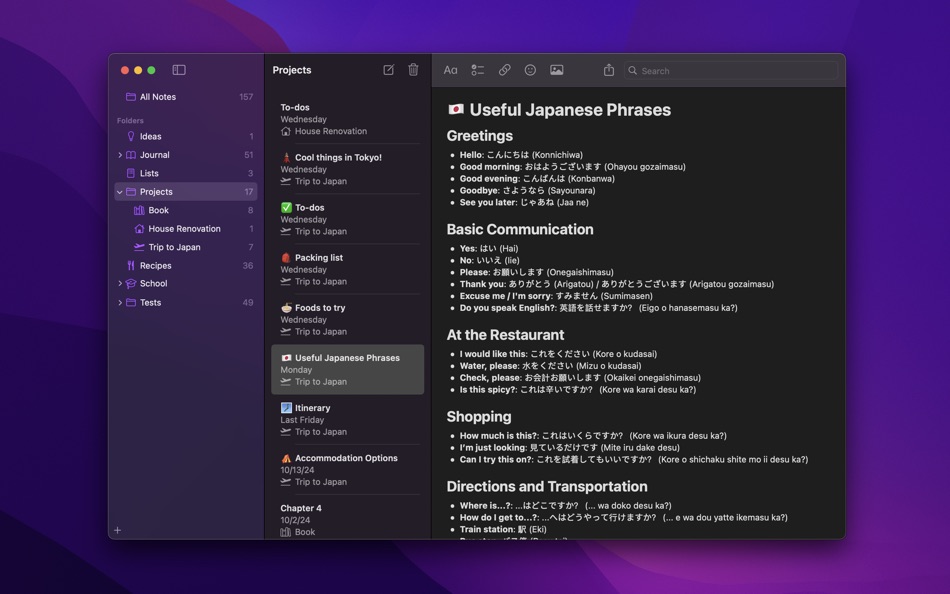This screenshot has height=594, width=950.
Task: Select the Ideas folder
Action: (186, 136)
